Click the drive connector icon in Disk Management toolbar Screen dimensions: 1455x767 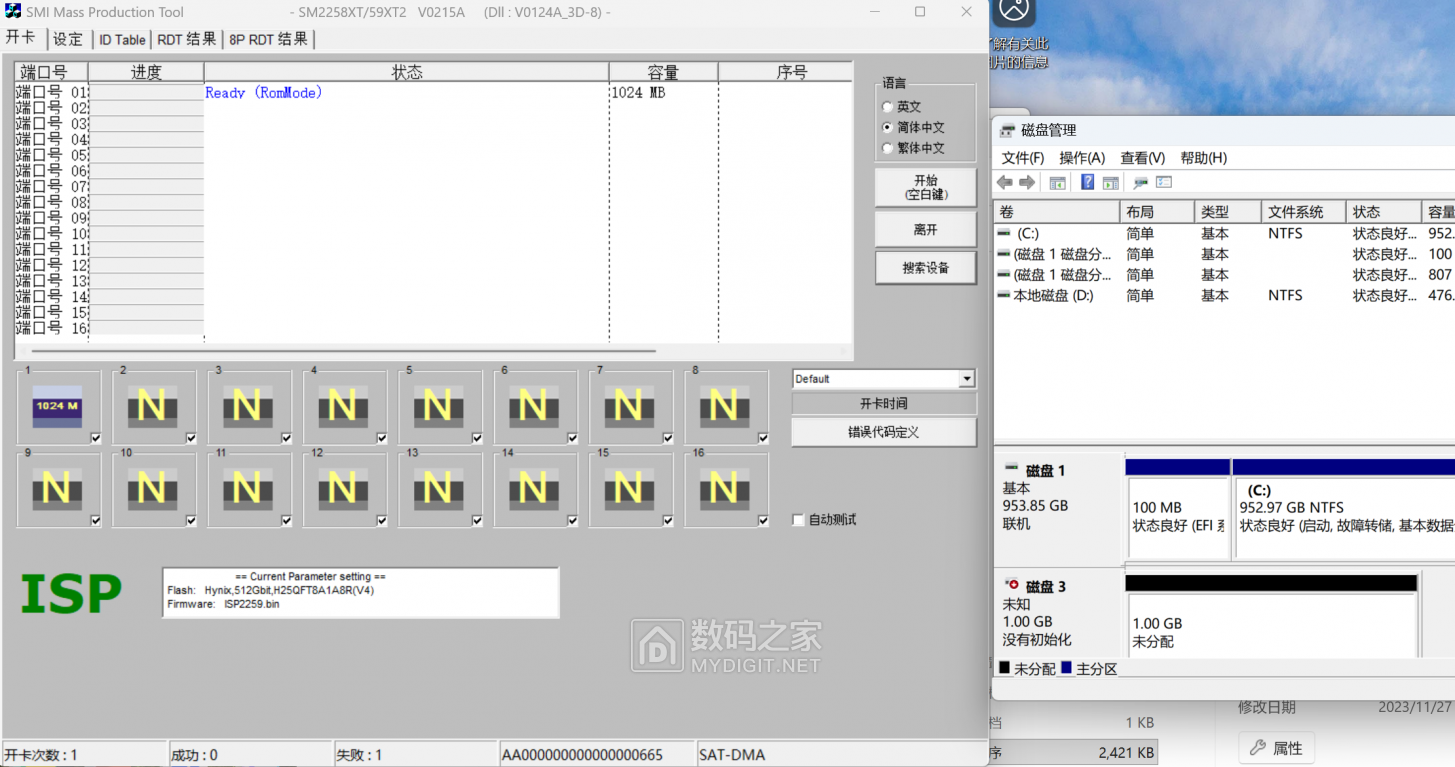pyautogui.click(x=1139, y=183)
